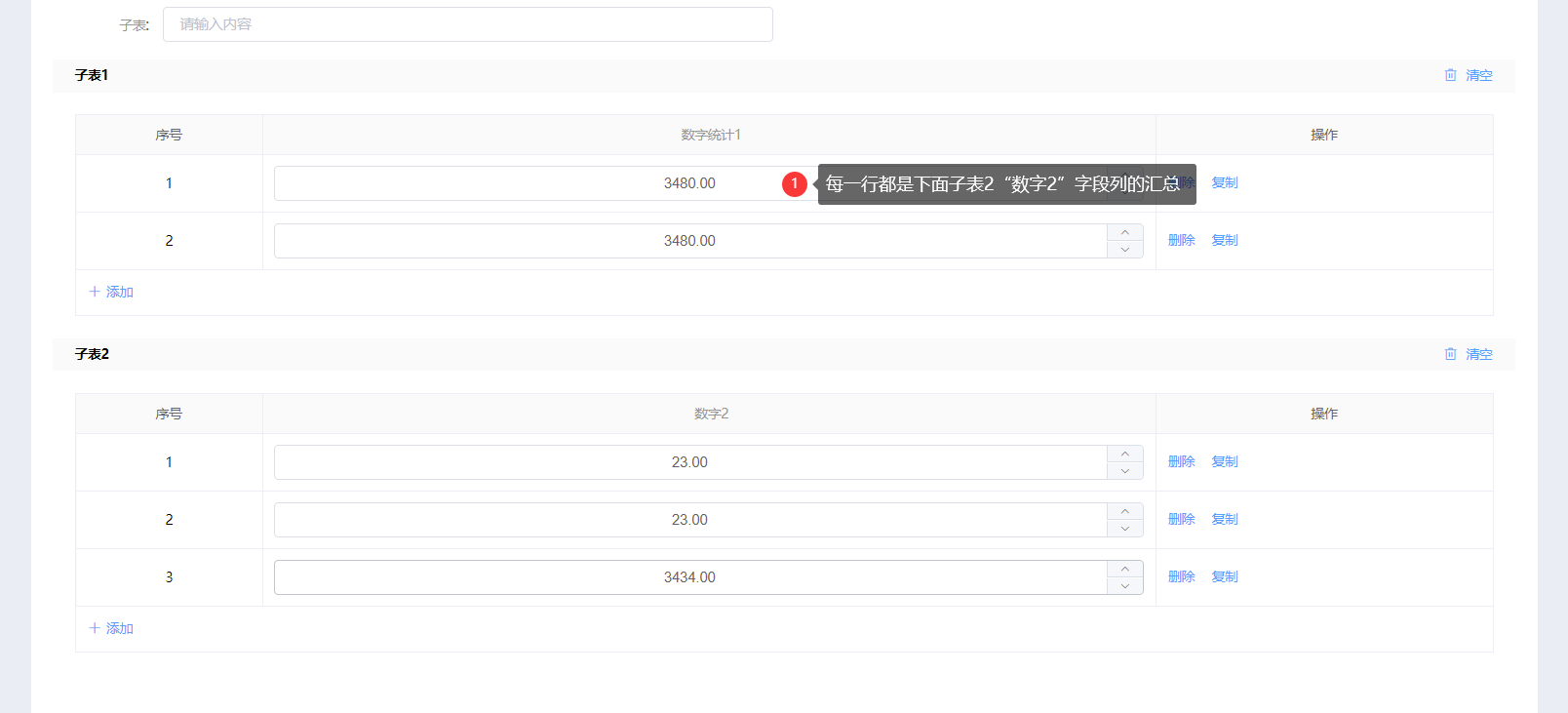Increase the 数字2 value in 子表2 row 2

coord(1125,511)
